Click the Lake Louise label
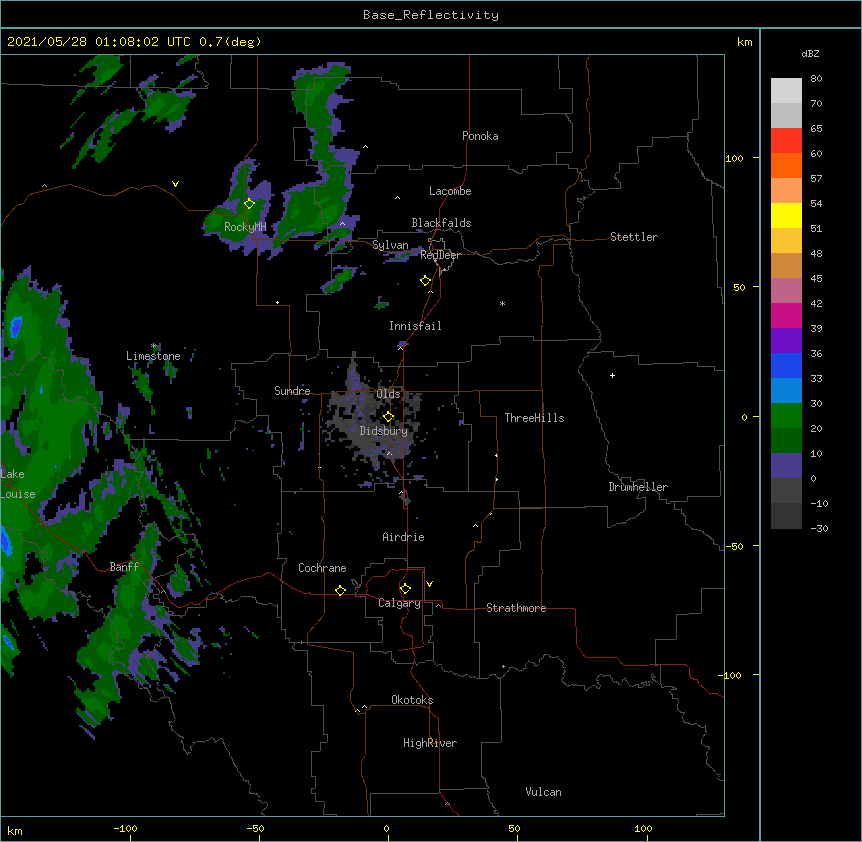862x842 pixels. point(18,484)
